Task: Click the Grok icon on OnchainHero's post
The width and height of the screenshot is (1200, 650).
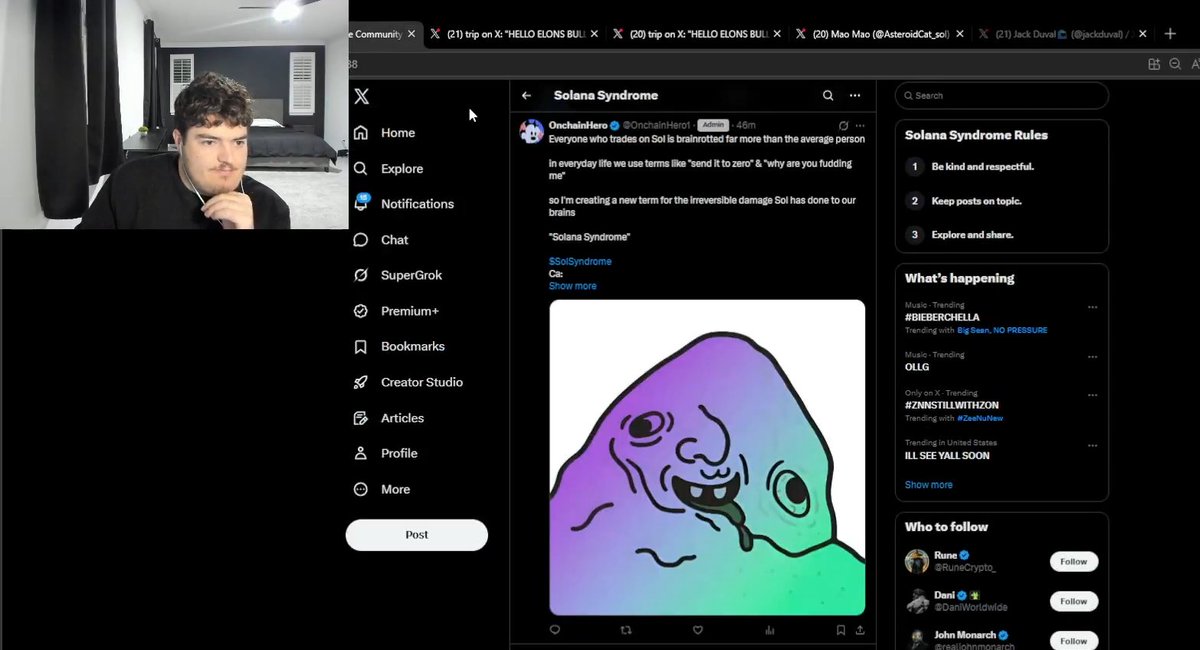Action: point(843,125)
